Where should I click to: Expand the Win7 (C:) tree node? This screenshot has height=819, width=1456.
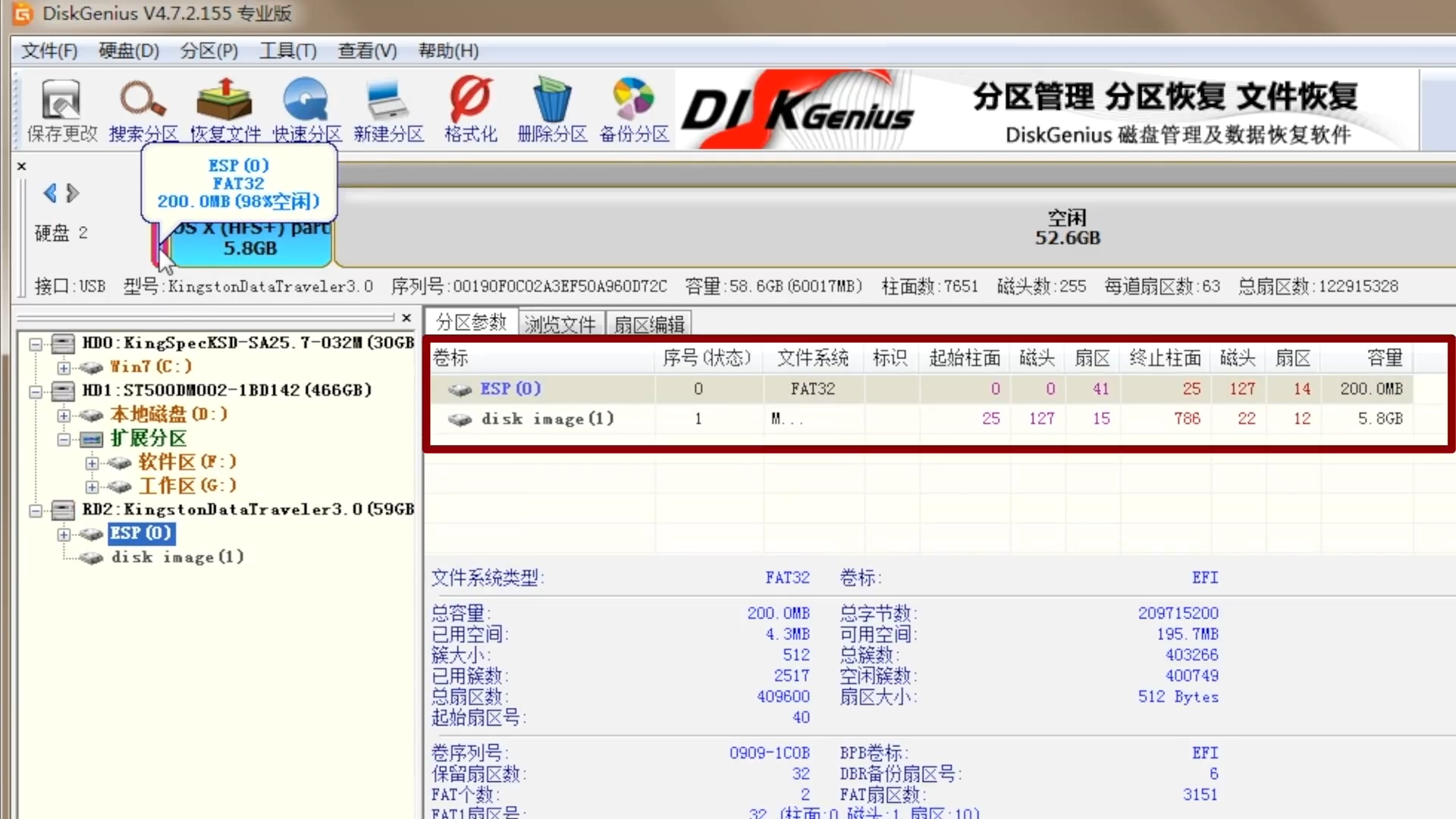click(x=64, y=367)
